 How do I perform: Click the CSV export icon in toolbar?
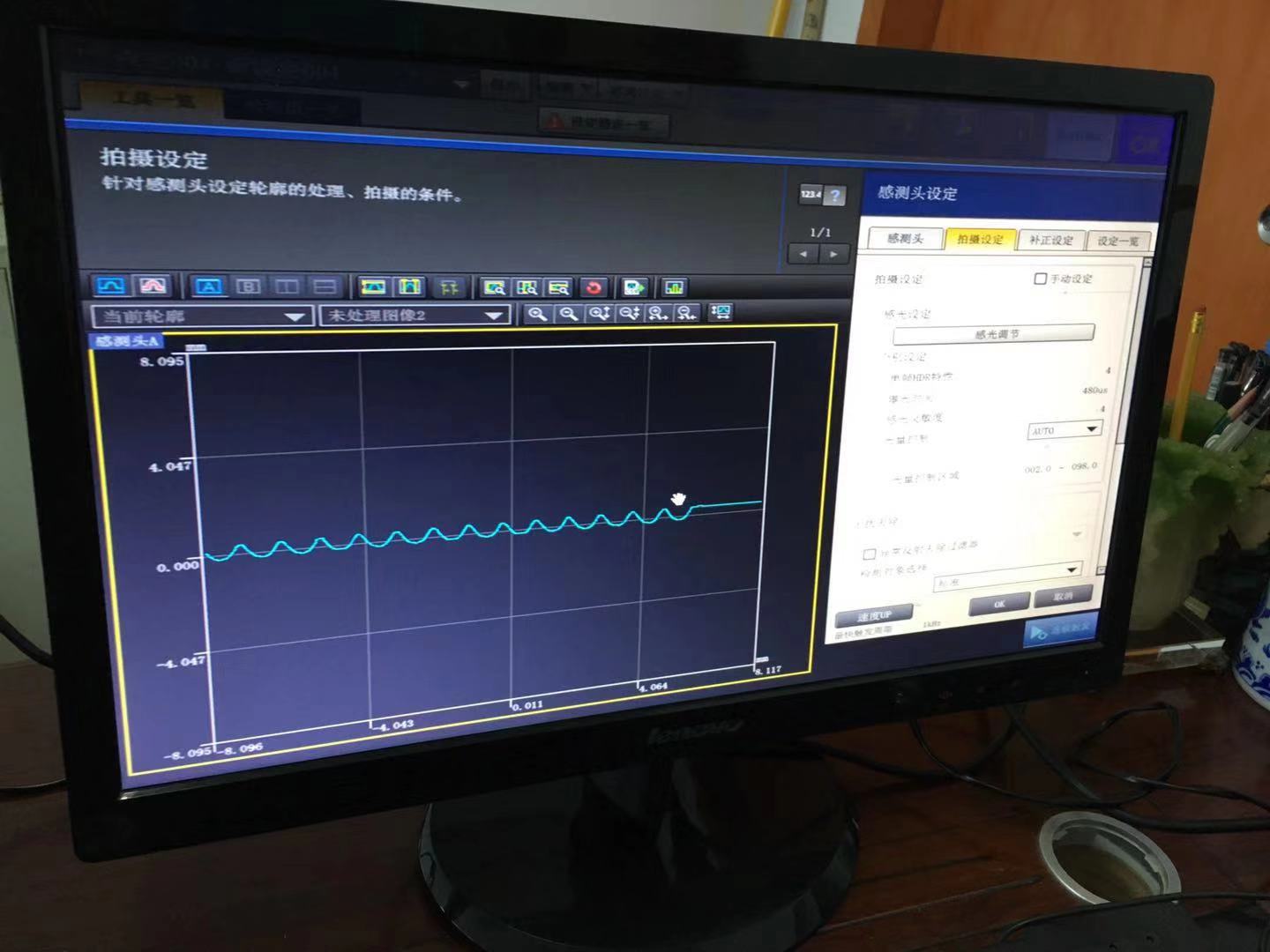coord(634,287)
